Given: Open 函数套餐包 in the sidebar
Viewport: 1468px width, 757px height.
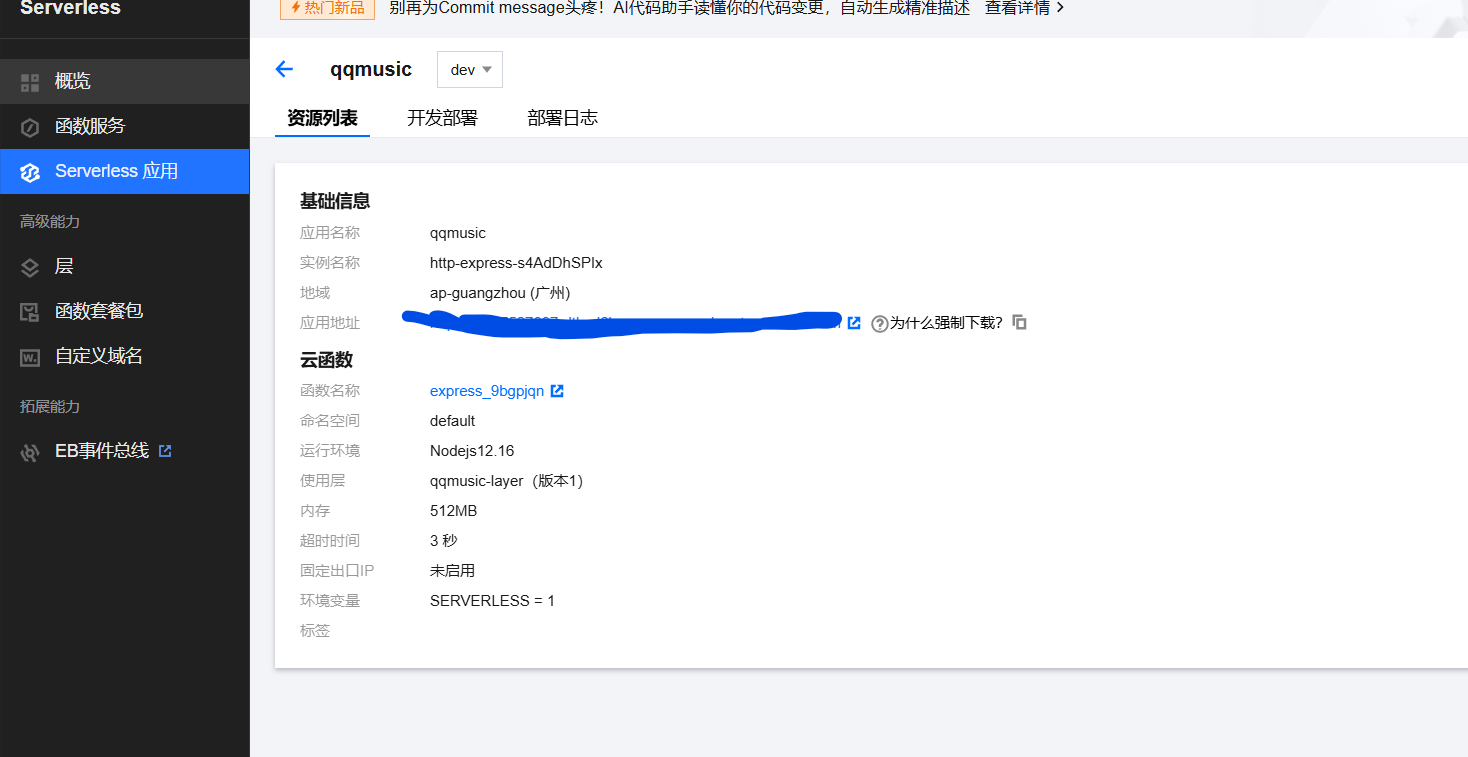Looking at the screenshot, I should point(124,312).
